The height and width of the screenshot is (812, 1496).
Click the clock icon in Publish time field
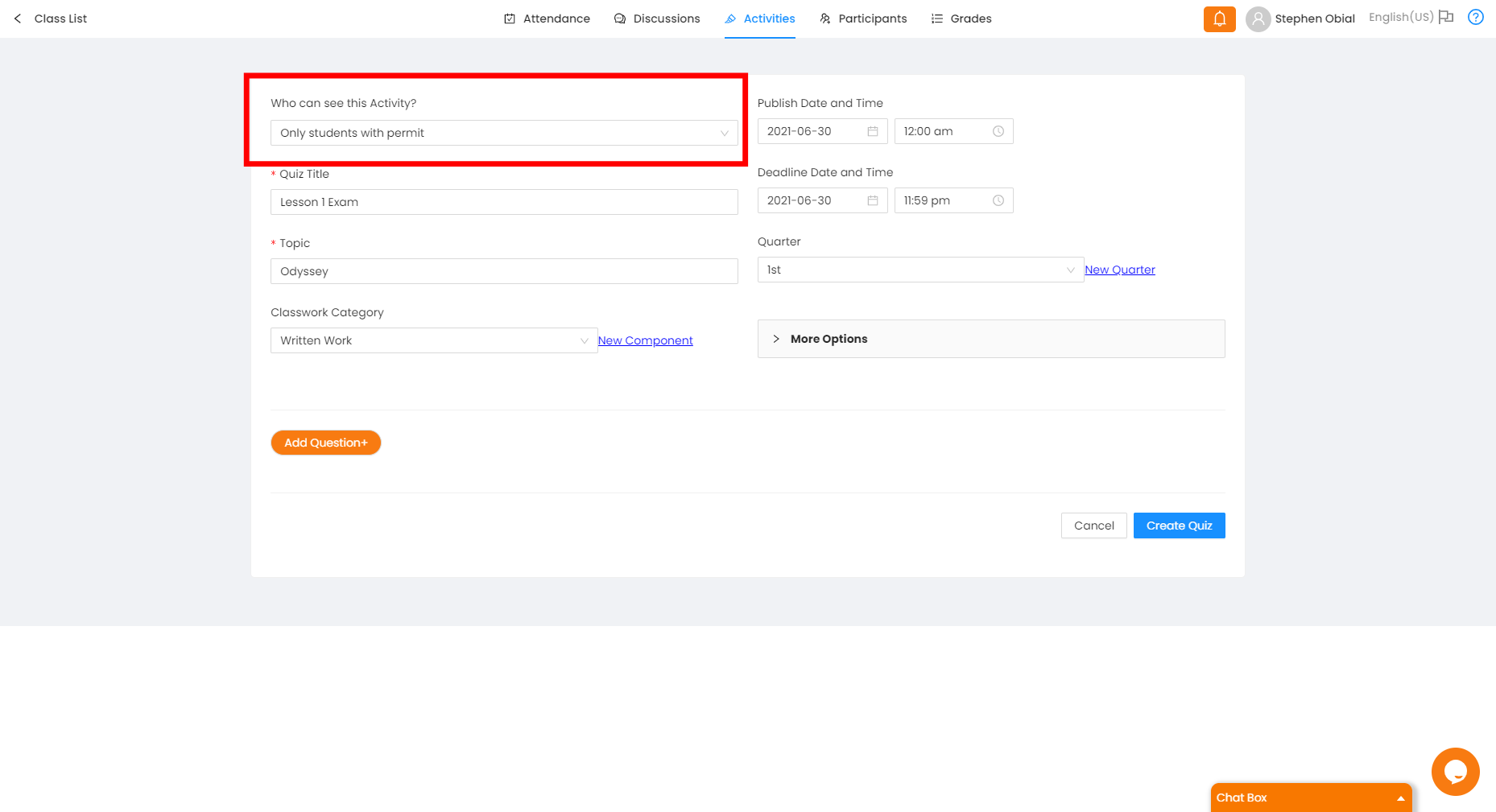point(998,131)
